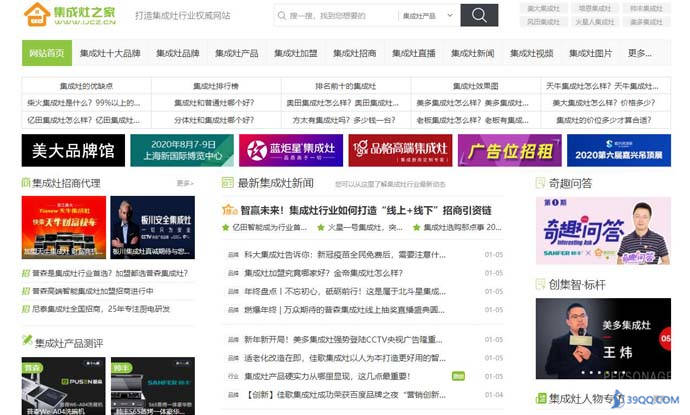Viewport: 690px width, 415px height.
Task: Open the 天牛 red promotional thumbnail
Action: pos(64,228)
